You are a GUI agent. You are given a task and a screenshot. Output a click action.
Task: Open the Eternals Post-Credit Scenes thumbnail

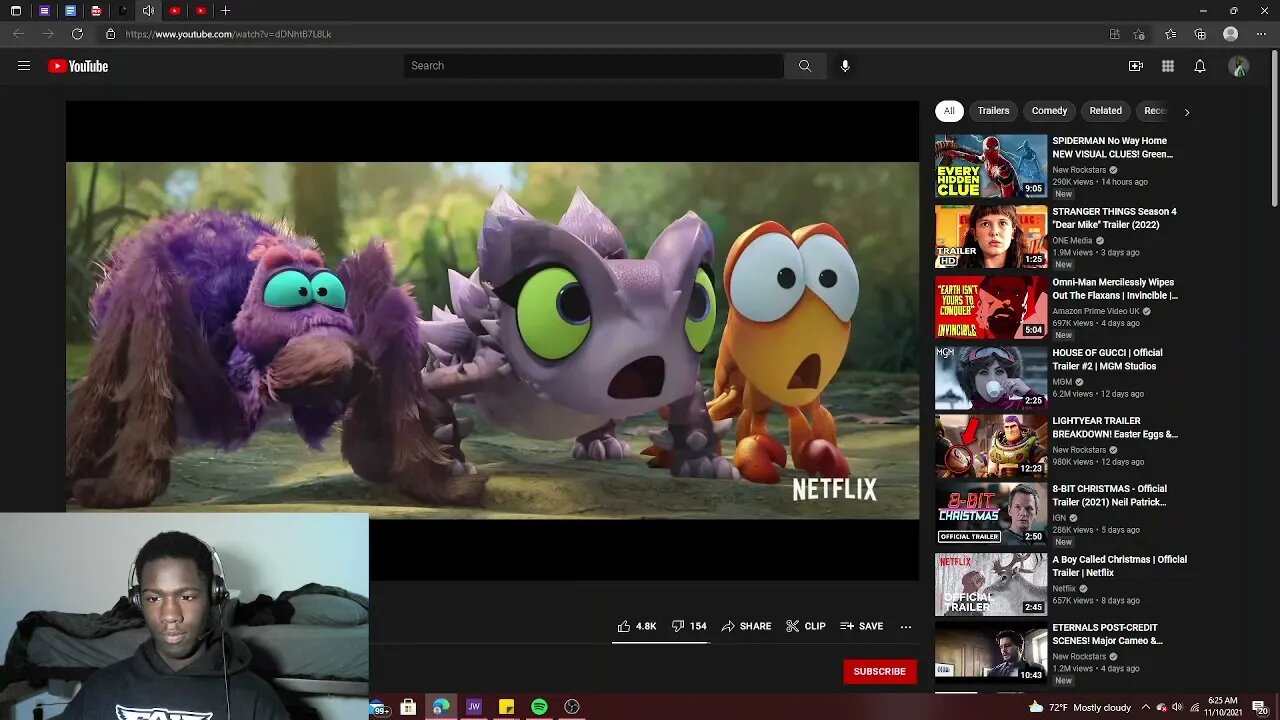click(991, 653)
